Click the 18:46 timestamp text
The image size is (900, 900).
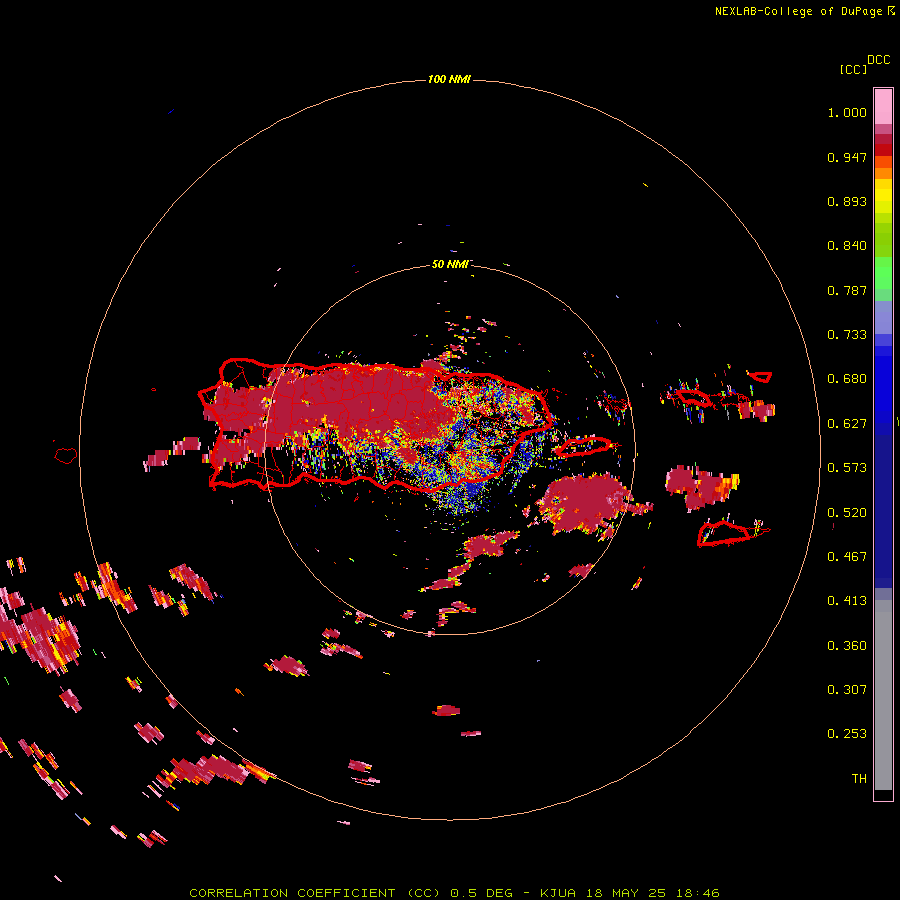pyautogui.click(x=698, y=893)
